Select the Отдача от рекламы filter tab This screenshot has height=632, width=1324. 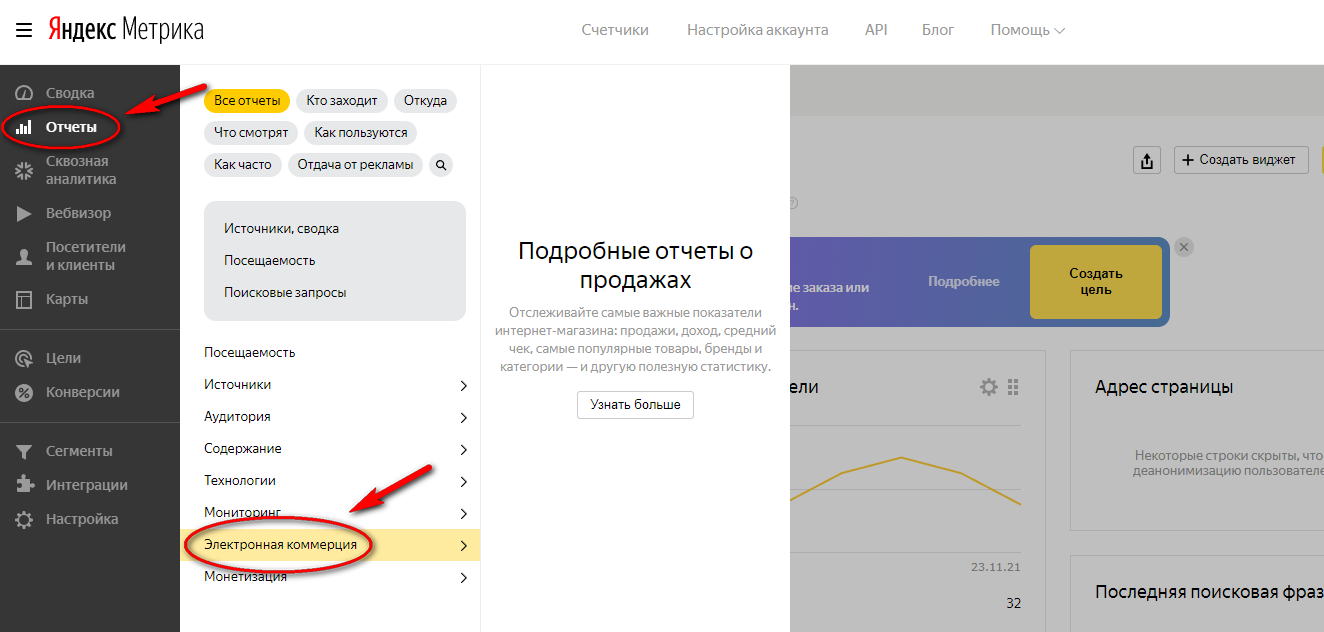[x=355, y=165]
